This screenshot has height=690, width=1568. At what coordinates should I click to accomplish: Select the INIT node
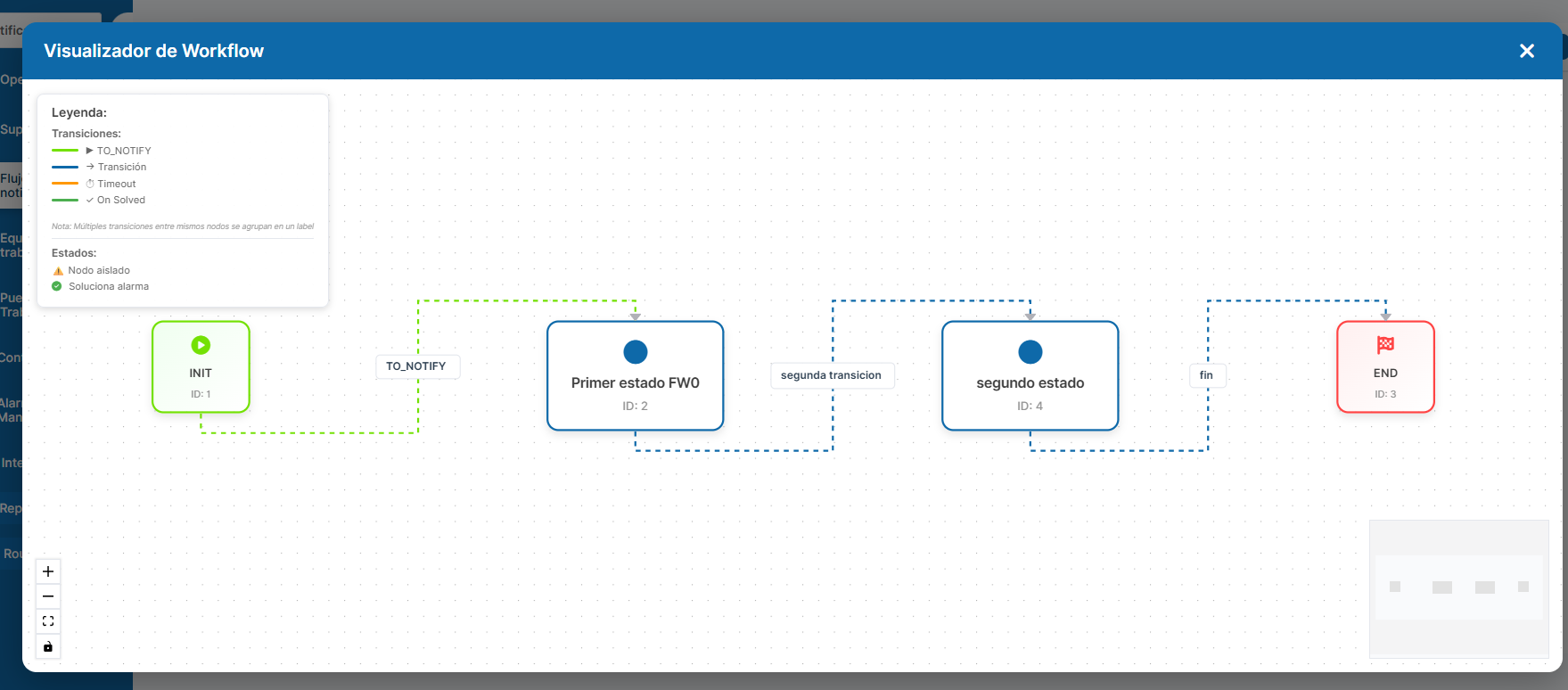(x=201, y=367)
